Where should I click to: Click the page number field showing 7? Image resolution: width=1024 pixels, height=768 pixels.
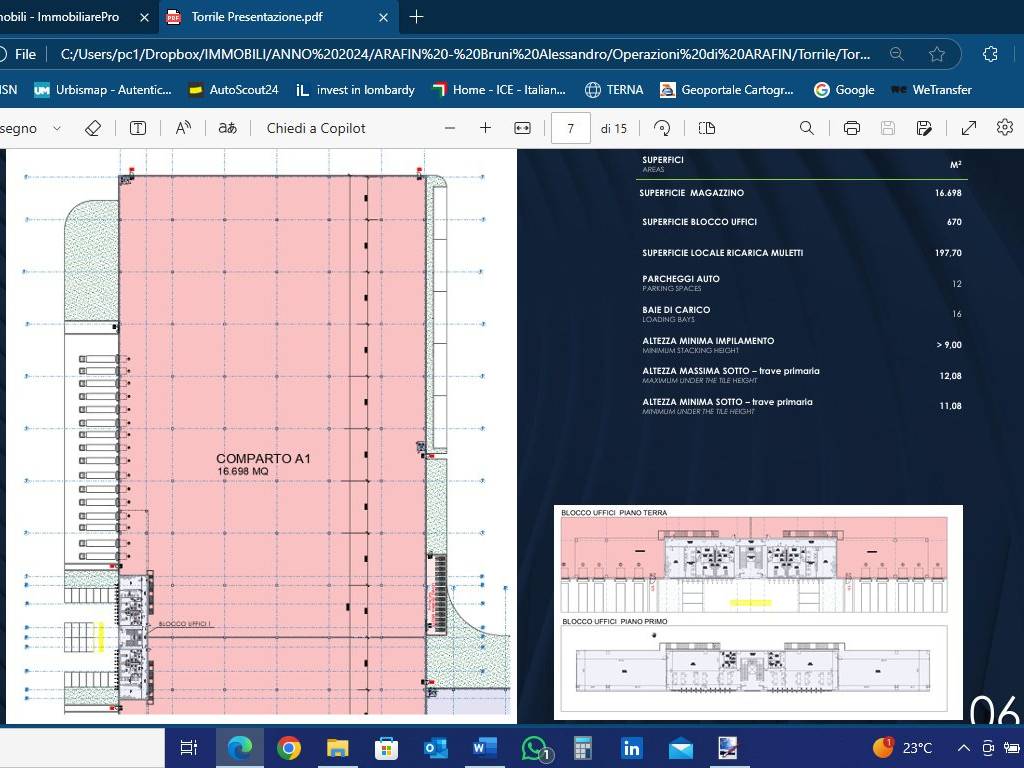tap(570, 129)
